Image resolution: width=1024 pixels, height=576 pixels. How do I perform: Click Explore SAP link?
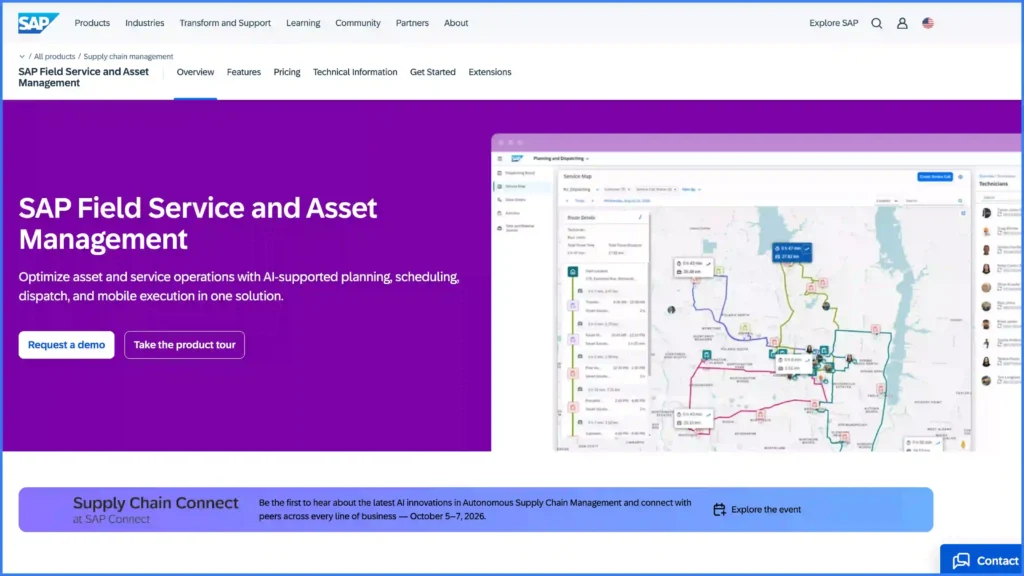[833, 23]
